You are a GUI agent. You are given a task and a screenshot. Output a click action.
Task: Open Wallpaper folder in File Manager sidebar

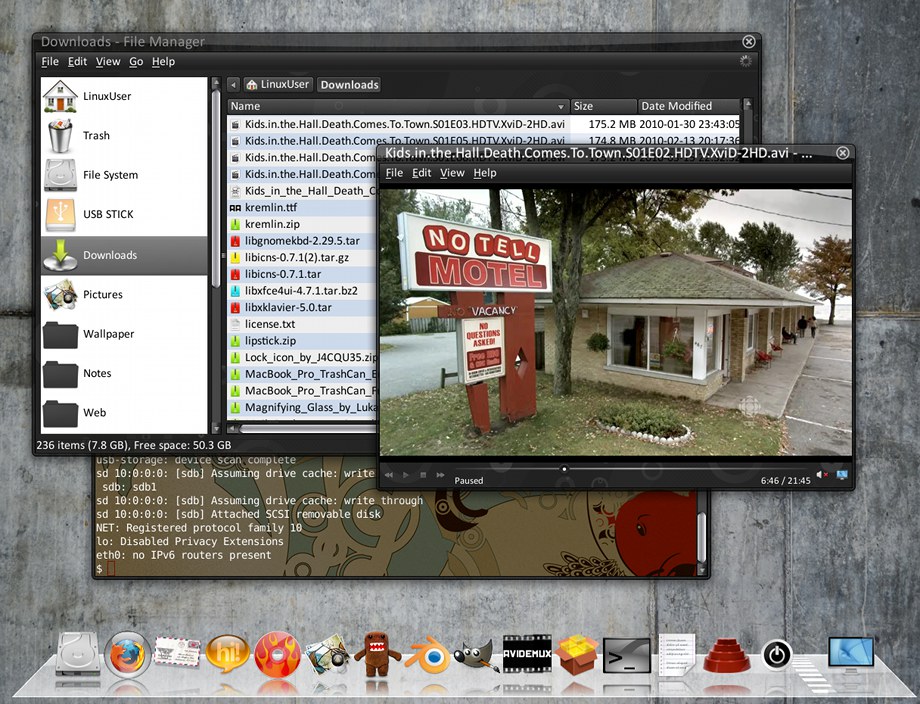(x=124, y=334)
